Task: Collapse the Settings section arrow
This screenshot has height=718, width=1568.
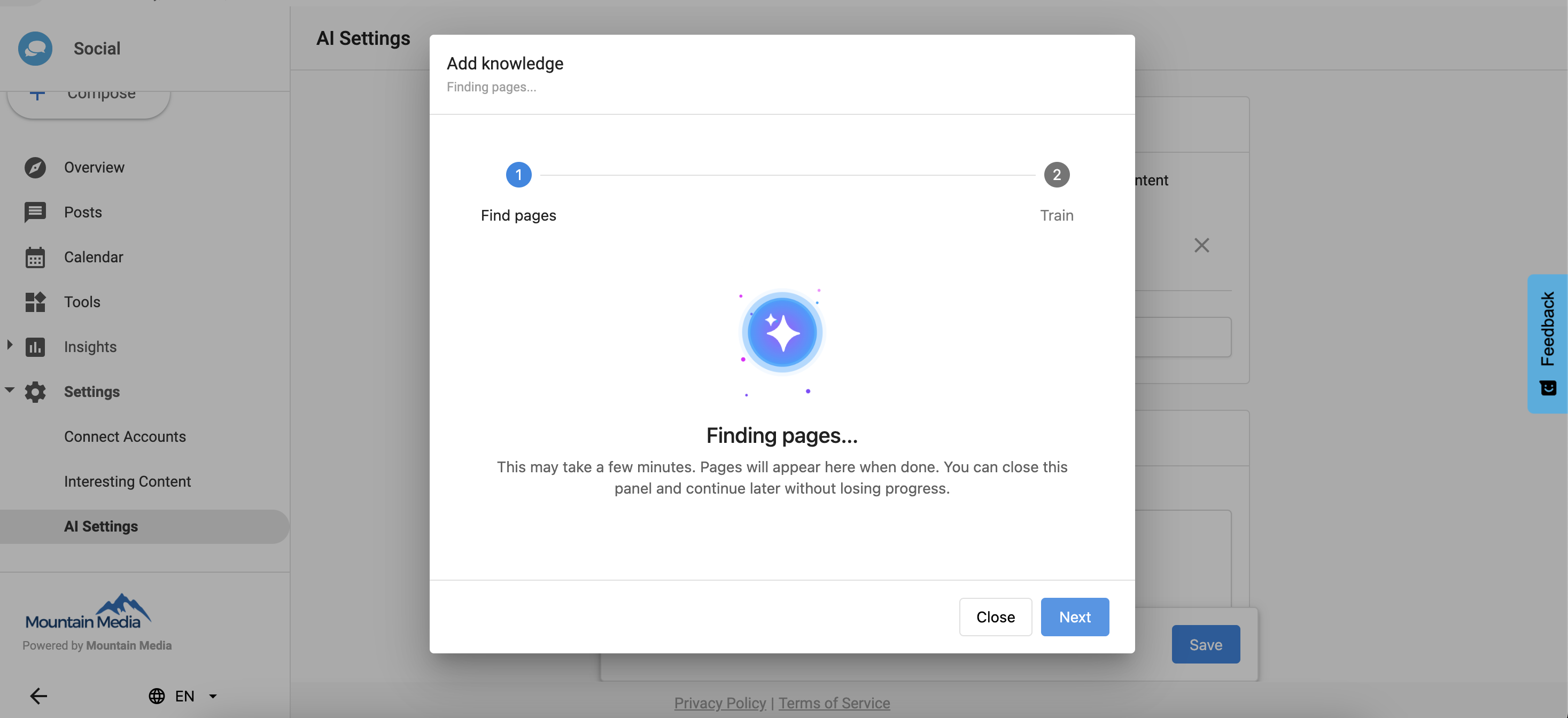Action: pyautogui.click(x=10, y=389)
